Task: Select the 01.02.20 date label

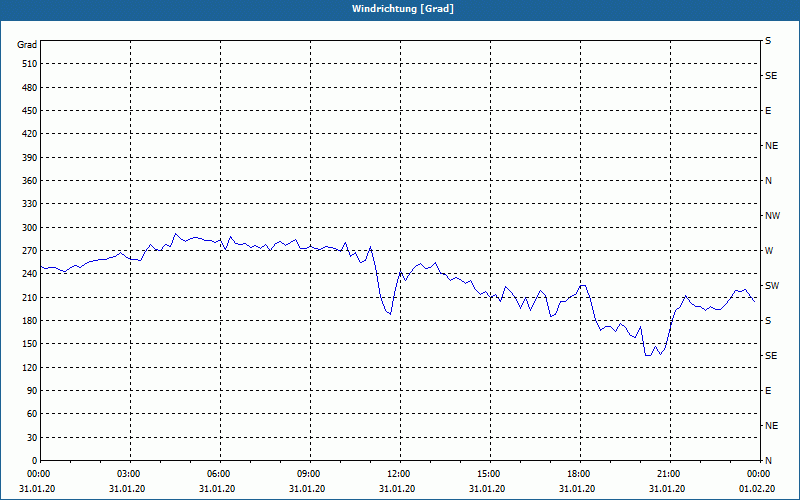Action: [757, 489]
